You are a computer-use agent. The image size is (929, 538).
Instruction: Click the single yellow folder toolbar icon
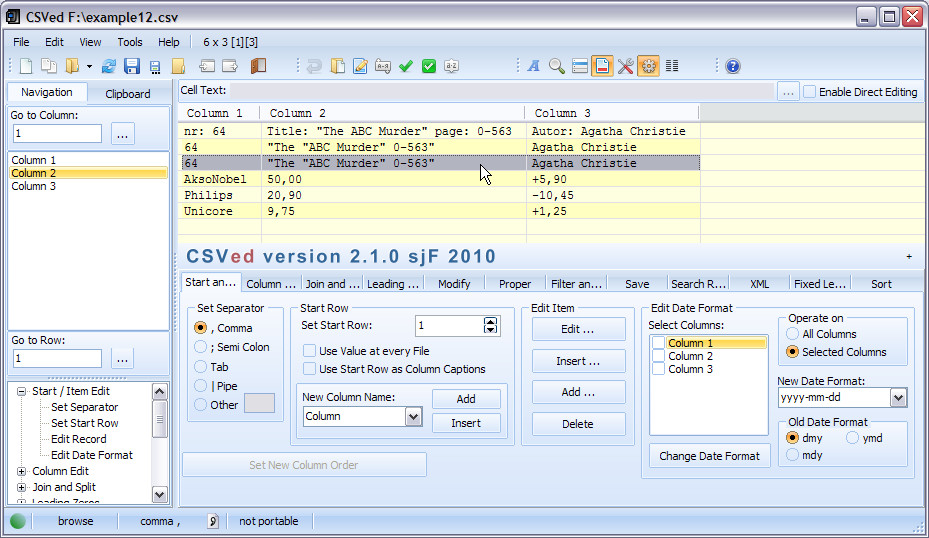tap(178, 66)
